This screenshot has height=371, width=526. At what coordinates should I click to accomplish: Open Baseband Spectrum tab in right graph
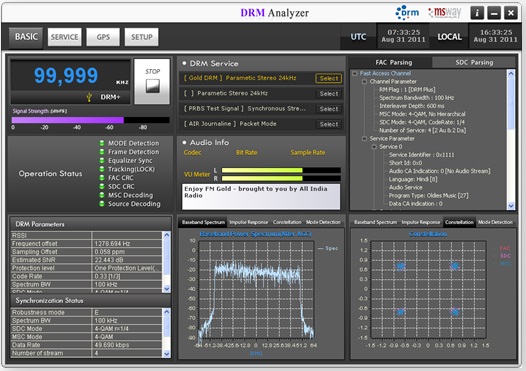click(375, 222)
